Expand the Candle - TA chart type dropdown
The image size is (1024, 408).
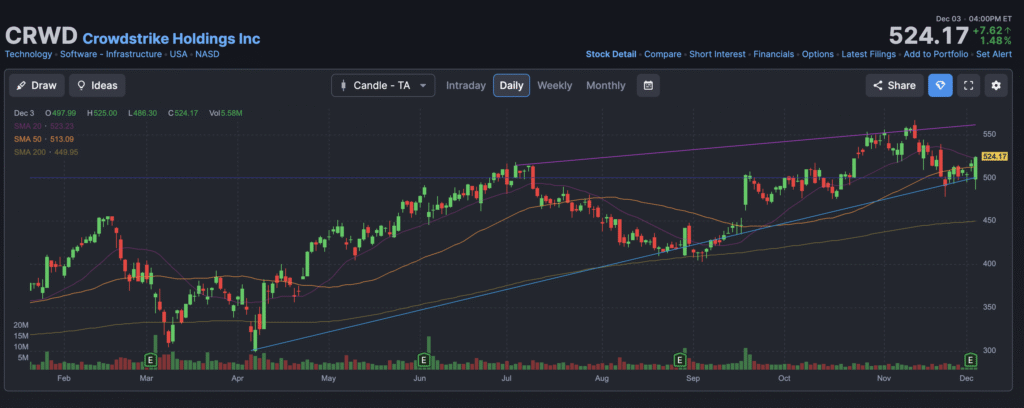[x=384, y=86]
